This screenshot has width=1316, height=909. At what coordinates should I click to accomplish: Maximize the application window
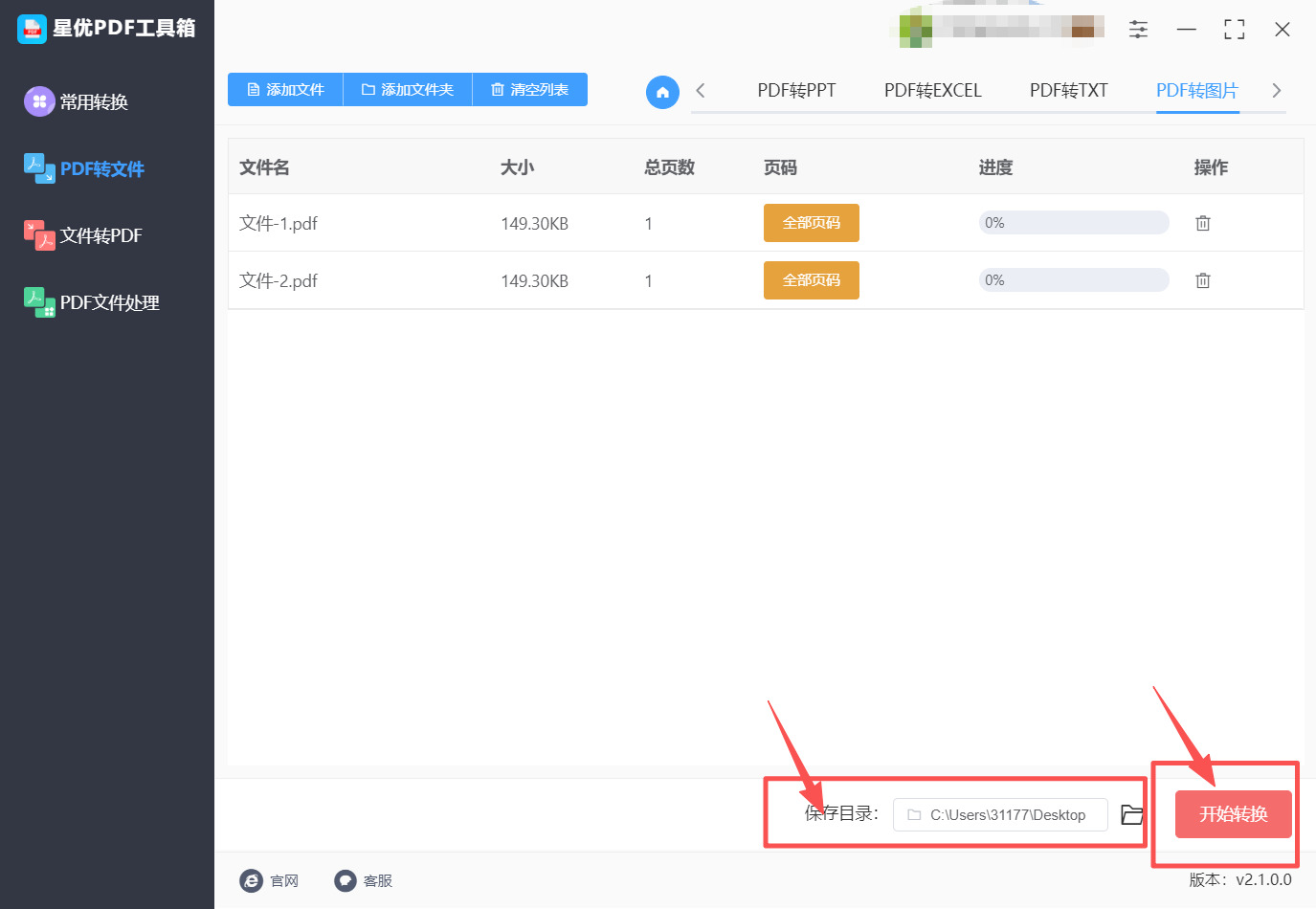coord(1235,30)
